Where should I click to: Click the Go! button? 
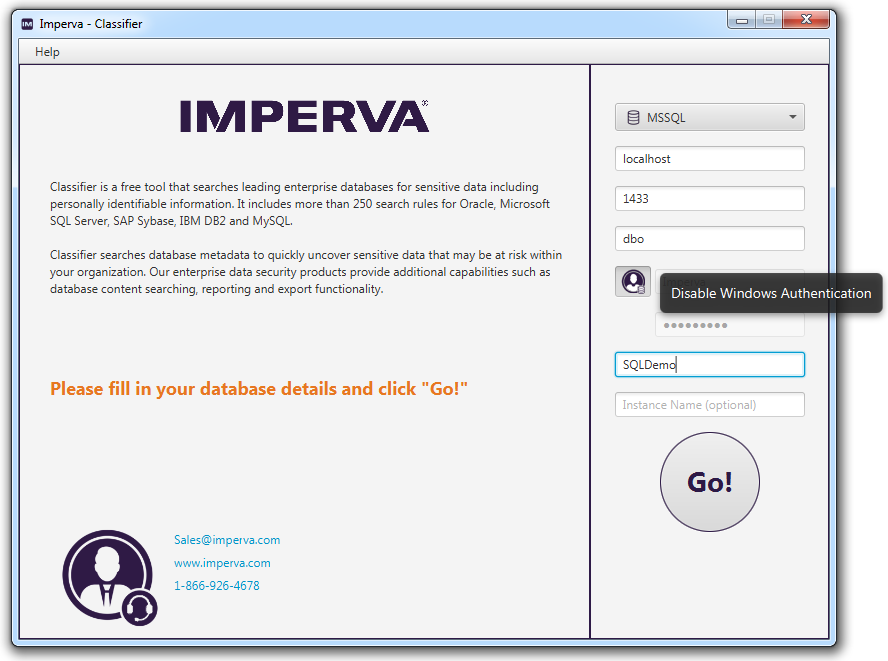click(710, 482)
